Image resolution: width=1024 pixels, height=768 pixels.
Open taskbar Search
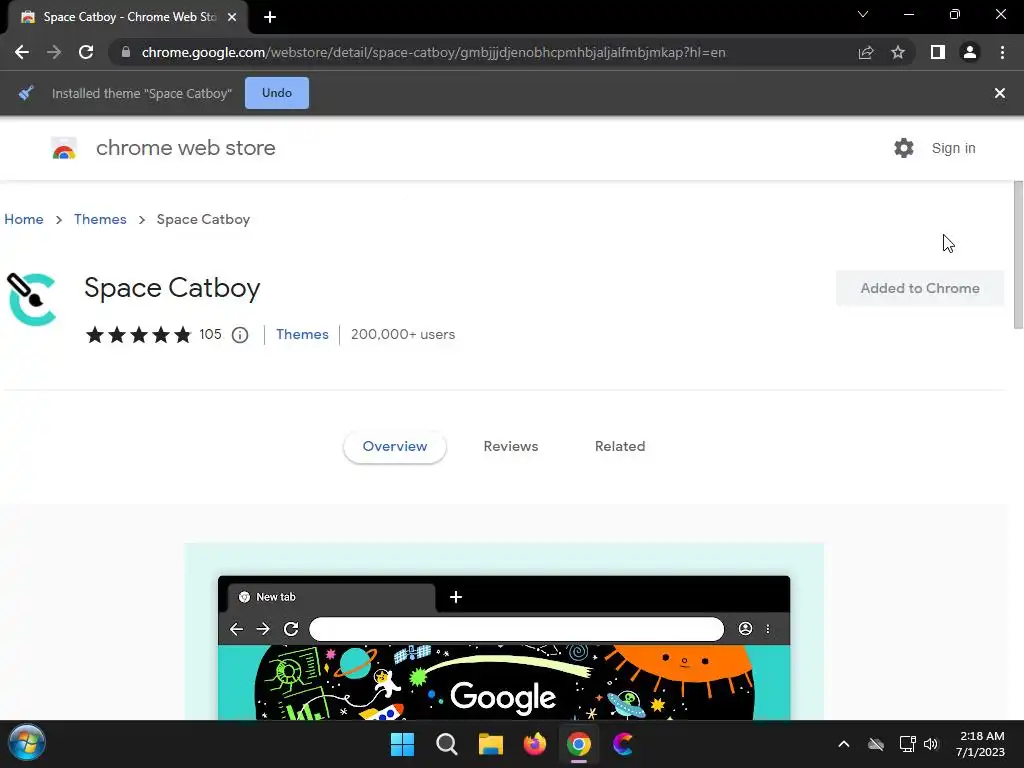coord(447,744)
